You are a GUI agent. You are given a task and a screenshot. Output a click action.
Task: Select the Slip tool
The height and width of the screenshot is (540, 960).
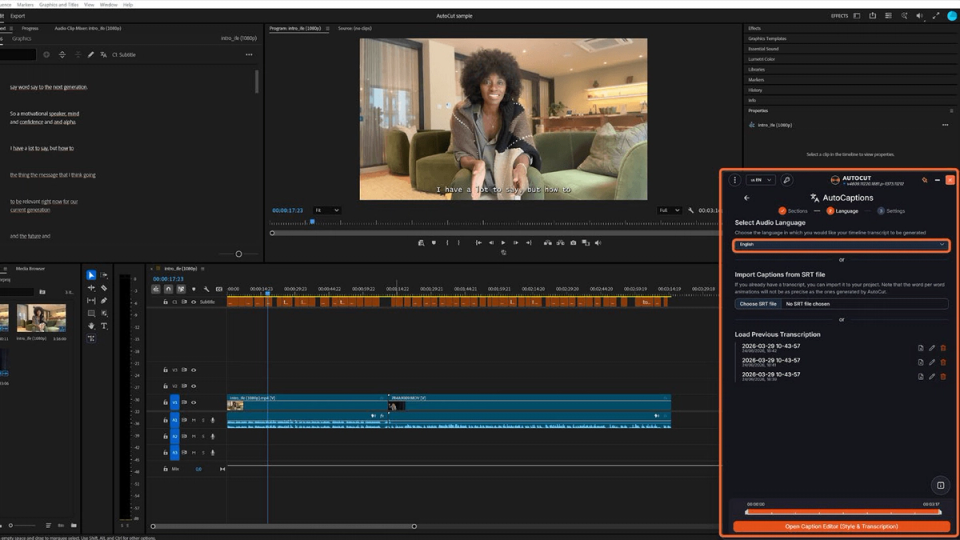(x=91, y=301)
